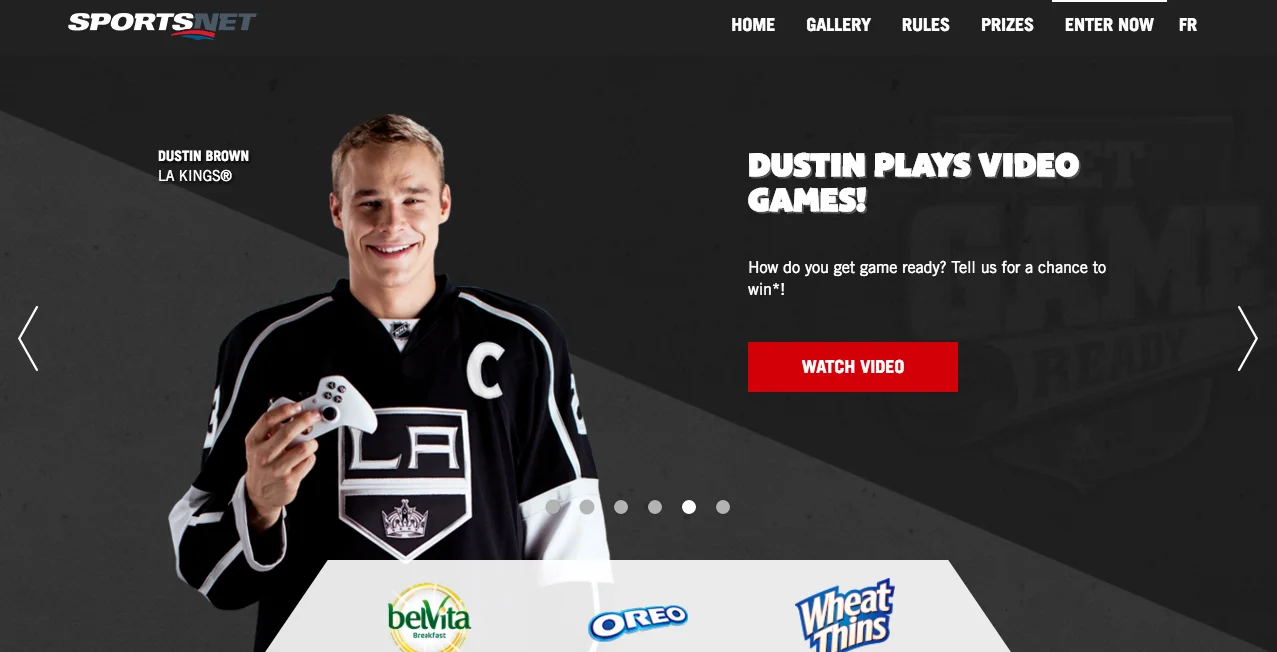The height and width of the screenshot is (652, 1277).
Task: View the Prizes page
Action: [x=1007, y=25]
